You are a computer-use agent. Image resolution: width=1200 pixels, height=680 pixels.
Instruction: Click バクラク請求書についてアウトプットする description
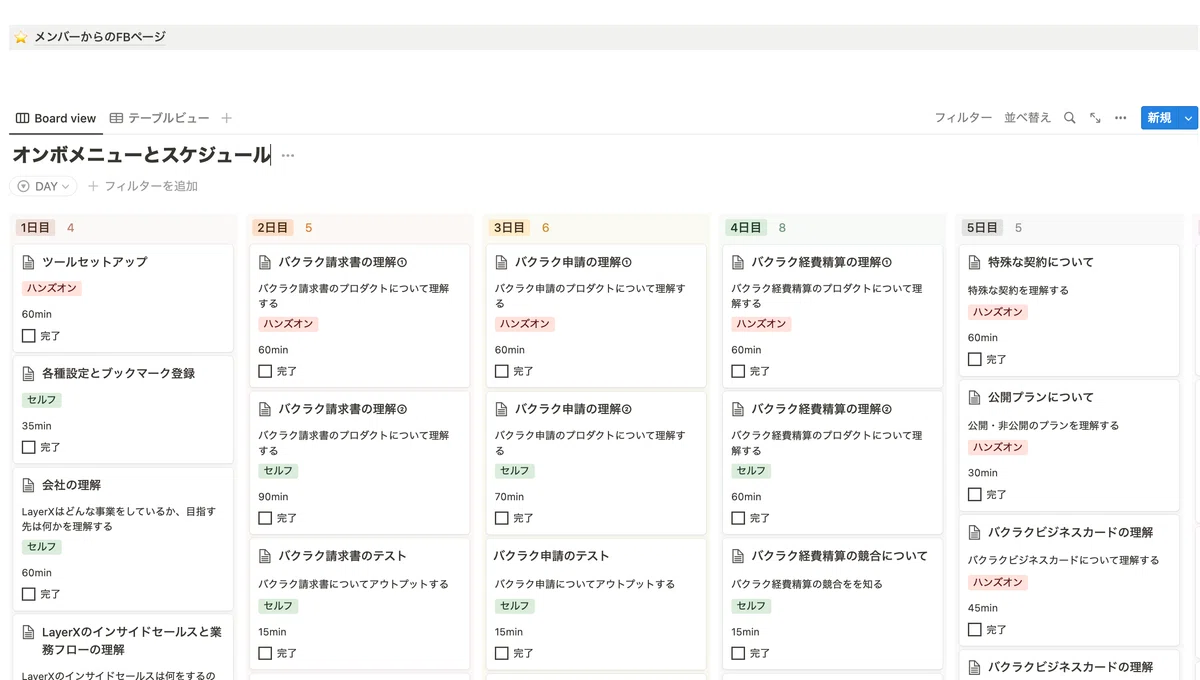[x=353, y=584]
